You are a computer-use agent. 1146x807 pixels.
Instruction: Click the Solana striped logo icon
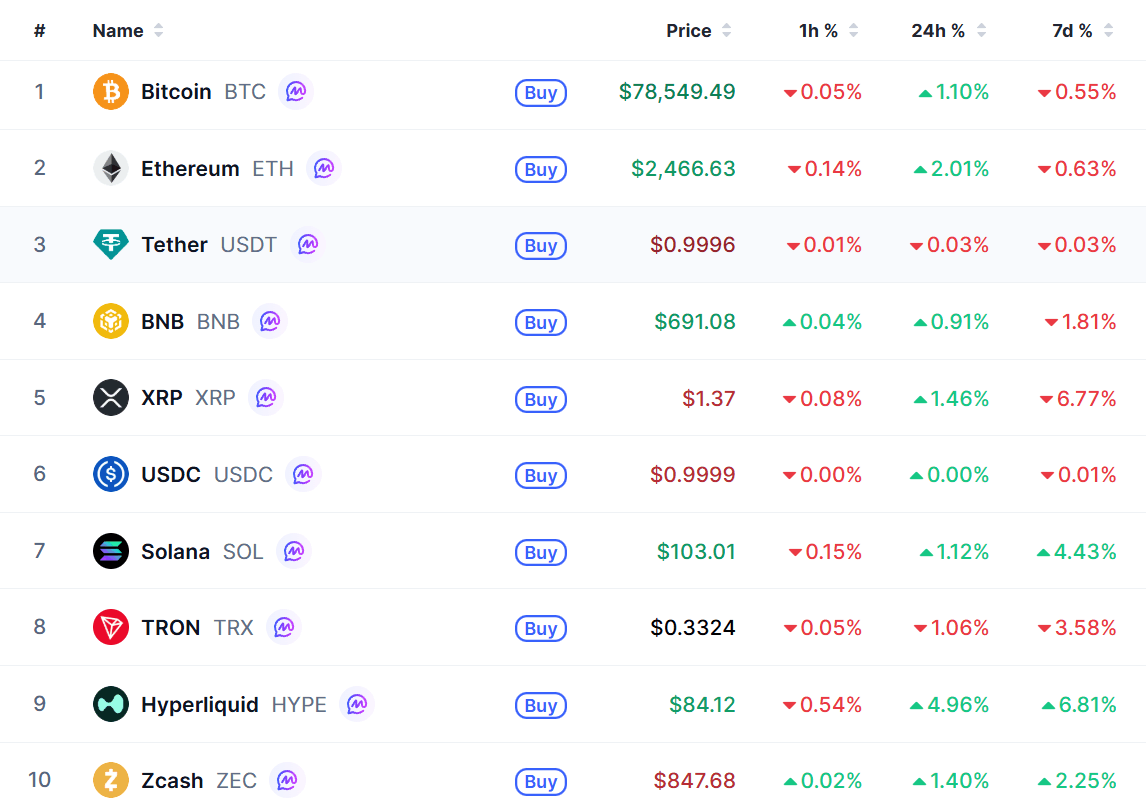(110, 551)
